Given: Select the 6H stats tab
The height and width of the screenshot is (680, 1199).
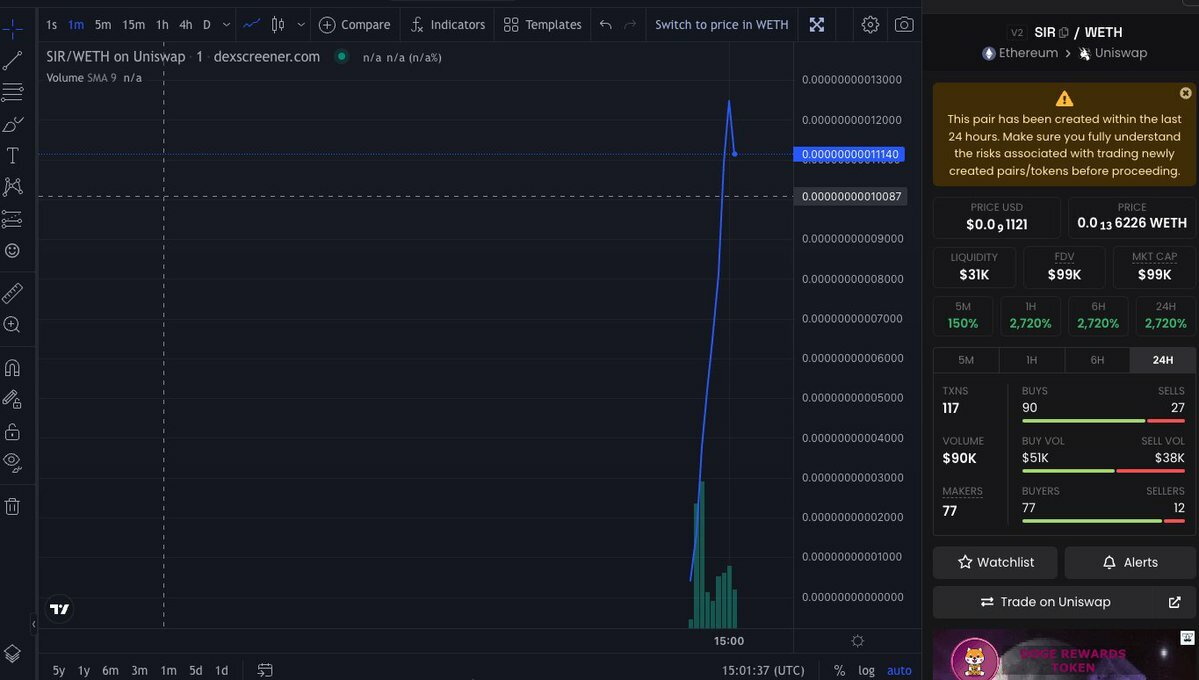Looking at the screenshot, I should click(1097, 360).
